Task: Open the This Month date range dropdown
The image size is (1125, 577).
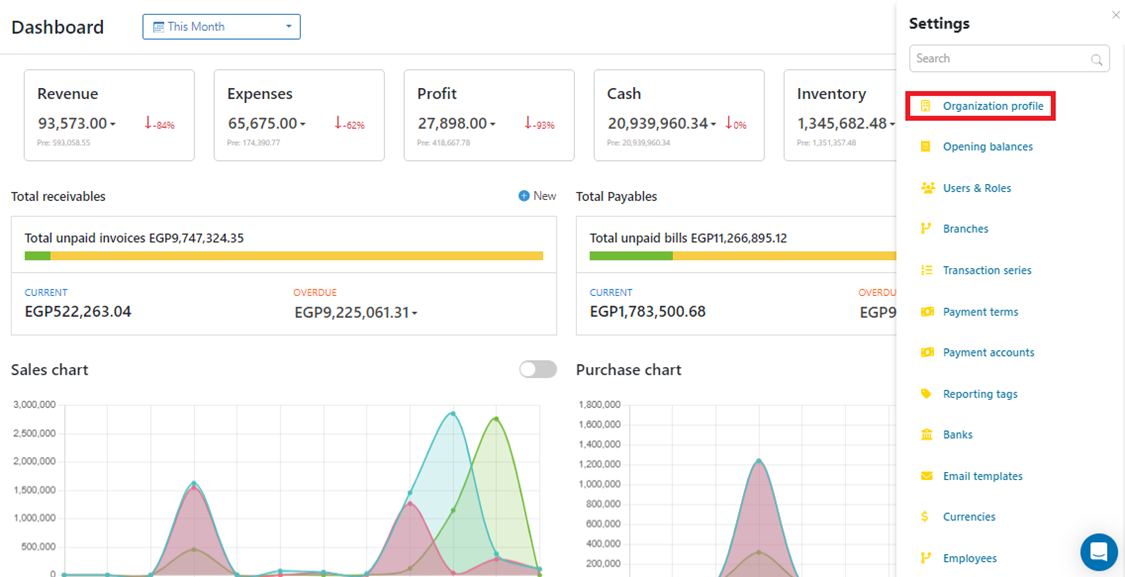Action: tap(221, 27)
